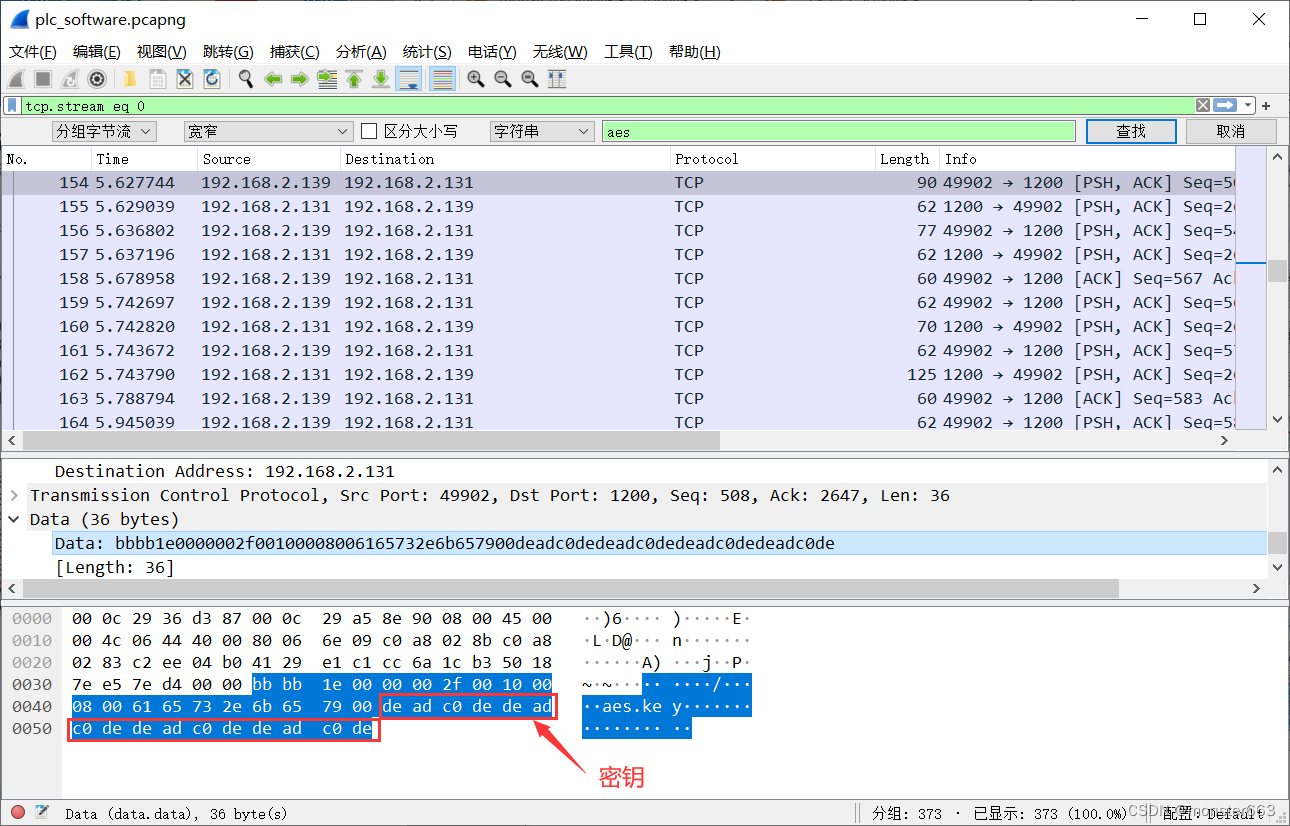Apply display filter with arrow button
This screenshot has width=1290, height=826.
(1226, 105)
